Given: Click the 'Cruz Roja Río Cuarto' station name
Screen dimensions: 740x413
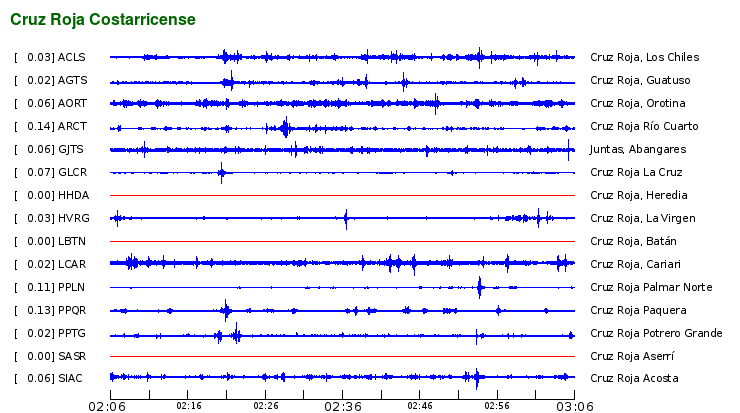Looking at the screenshot, I should pyautogui.click(x=644, y=126).
